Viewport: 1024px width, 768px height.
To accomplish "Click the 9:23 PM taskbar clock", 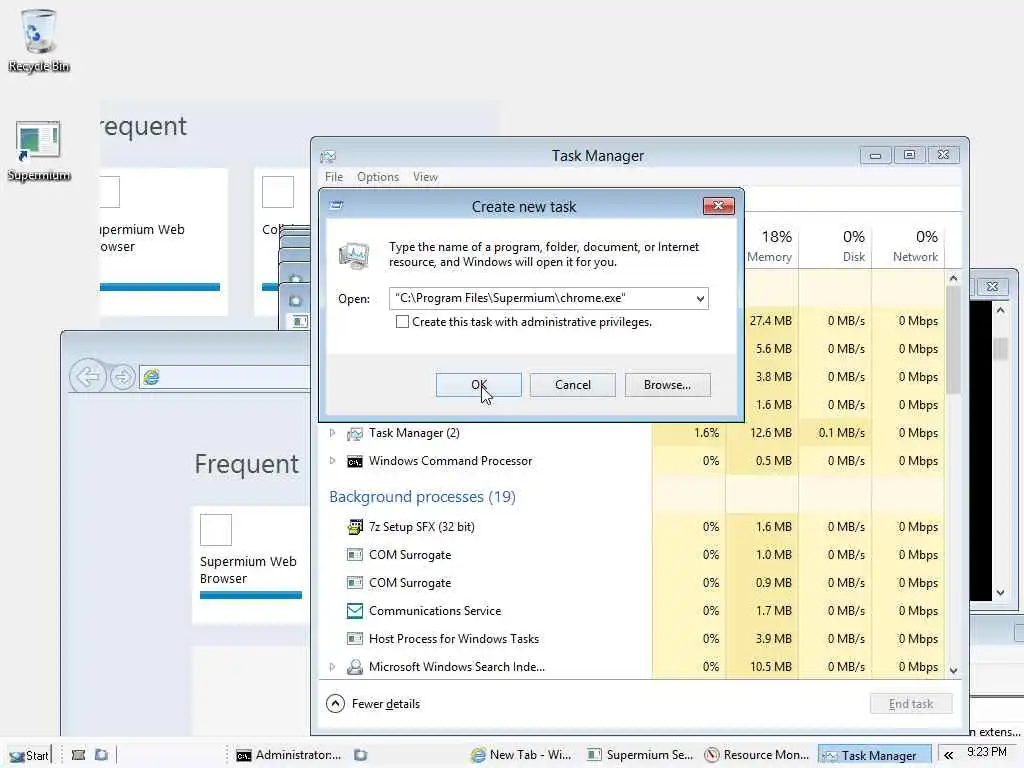I will coord(987,752).
